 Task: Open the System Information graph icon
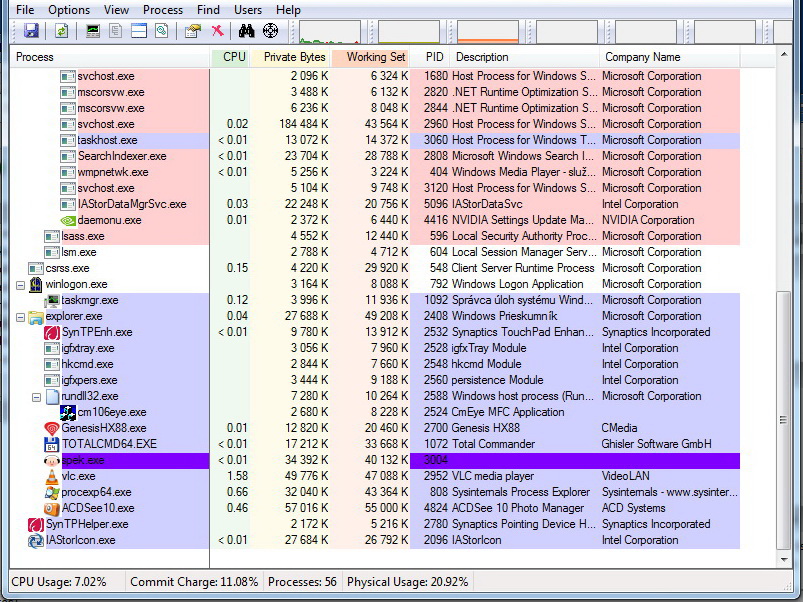[x=93, y=31]
